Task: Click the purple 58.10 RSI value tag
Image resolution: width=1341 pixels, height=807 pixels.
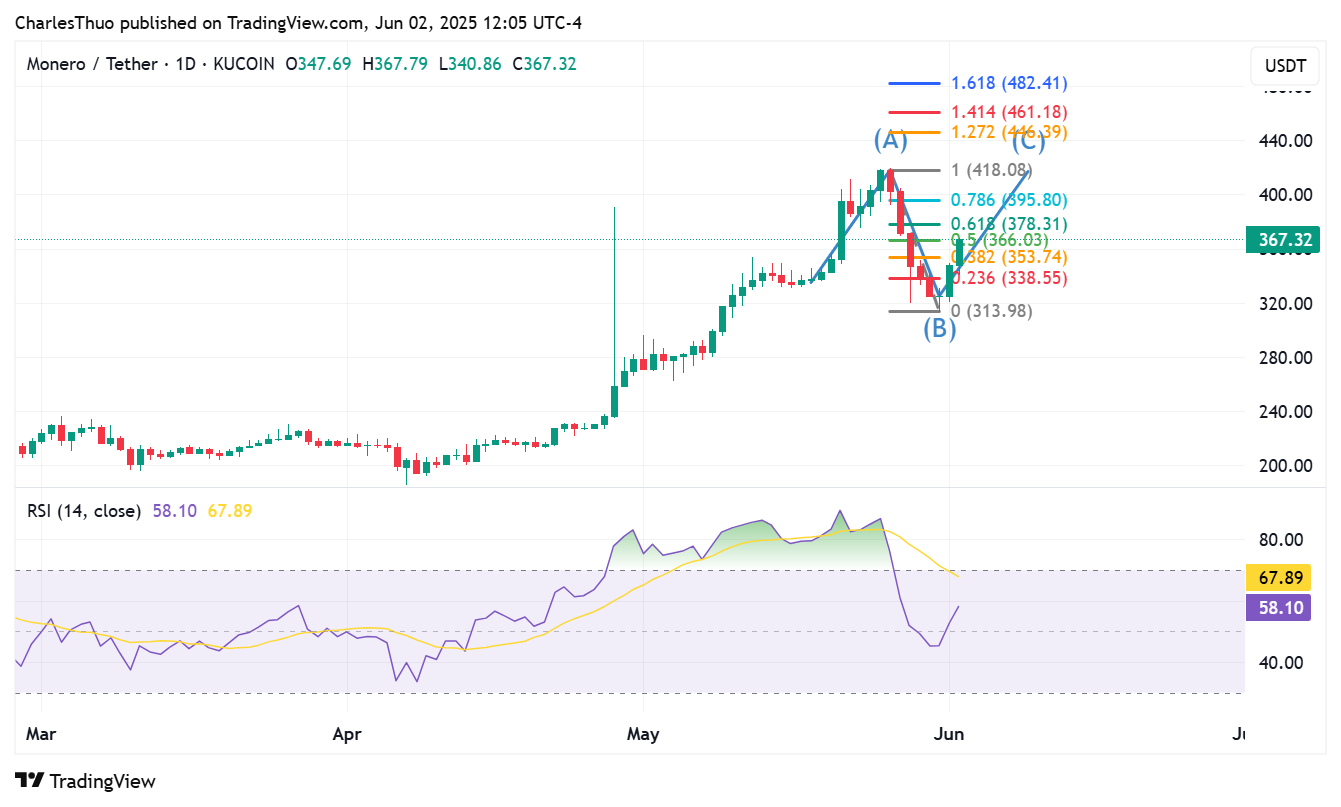Action: pos(1278,607)
